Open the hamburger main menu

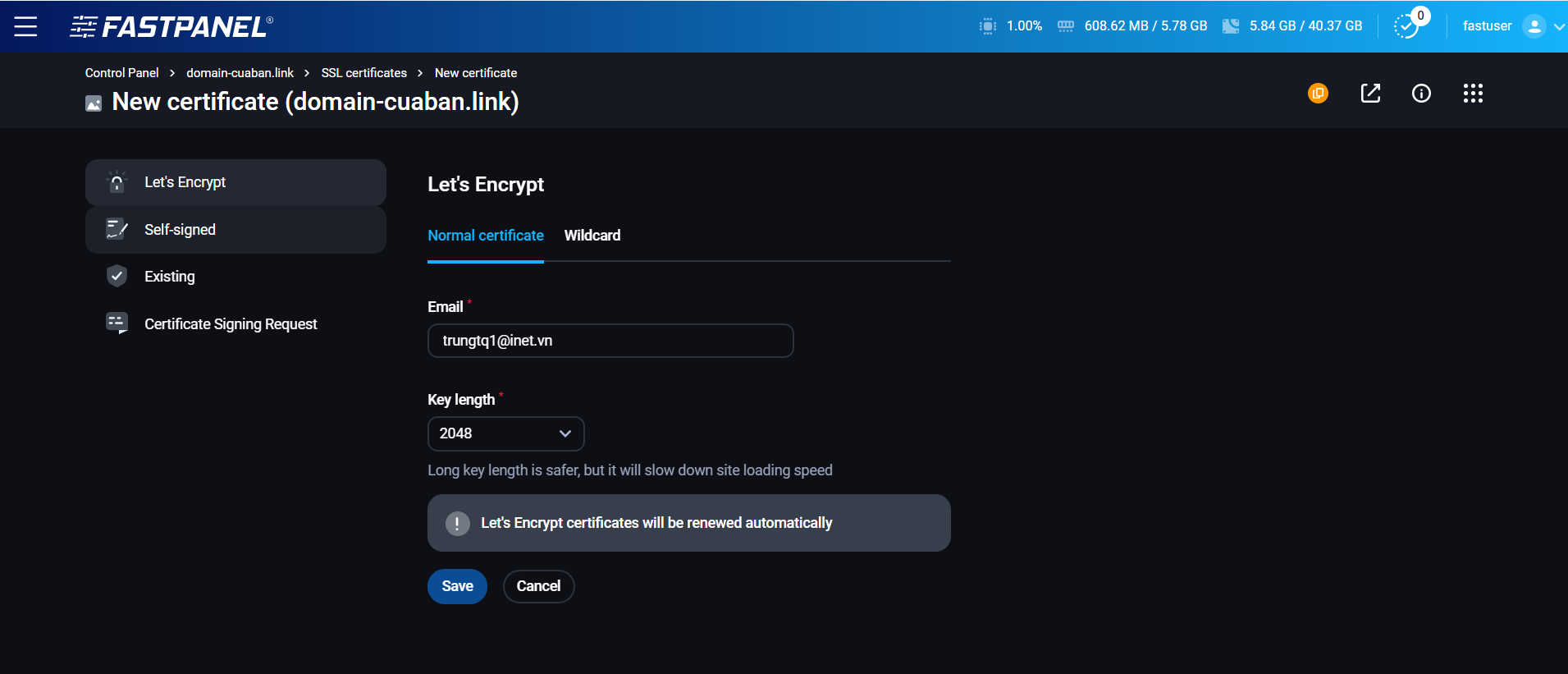25,26
